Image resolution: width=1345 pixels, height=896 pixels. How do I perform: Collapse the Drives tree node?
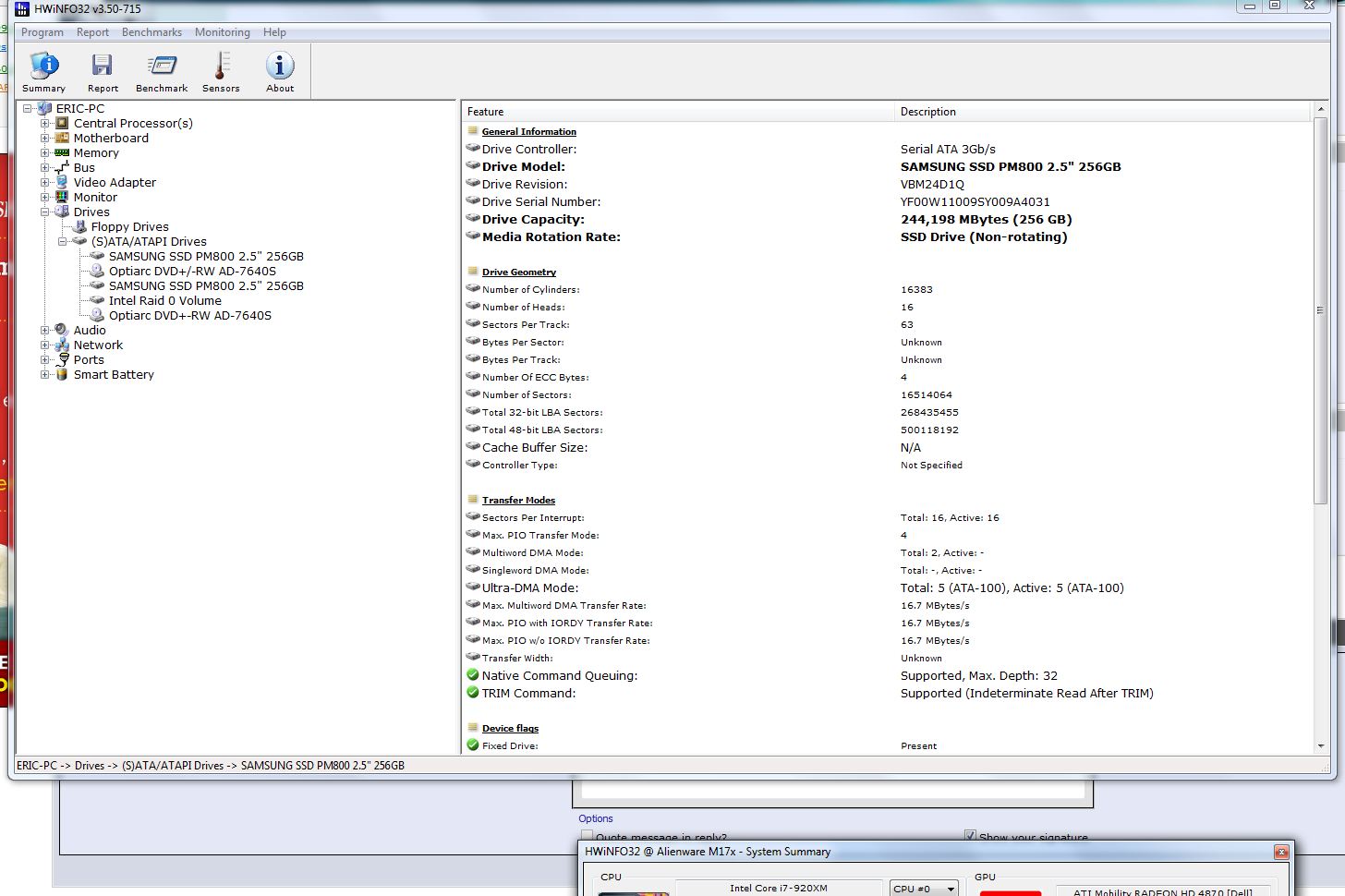(x=44, y=212)
